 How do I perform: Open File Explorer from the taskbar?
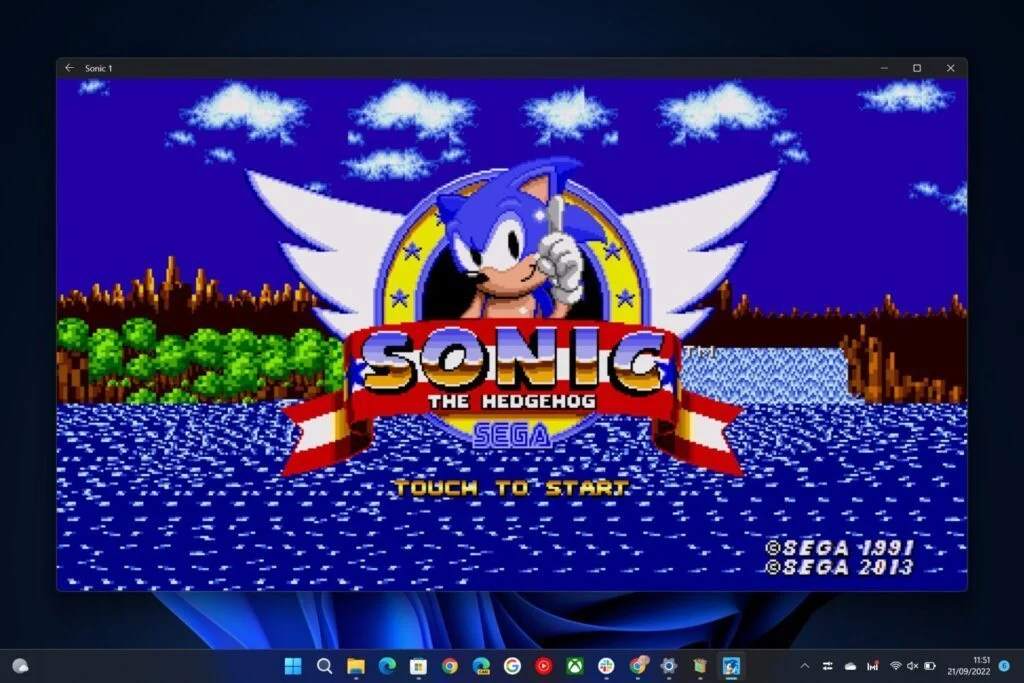356,666
